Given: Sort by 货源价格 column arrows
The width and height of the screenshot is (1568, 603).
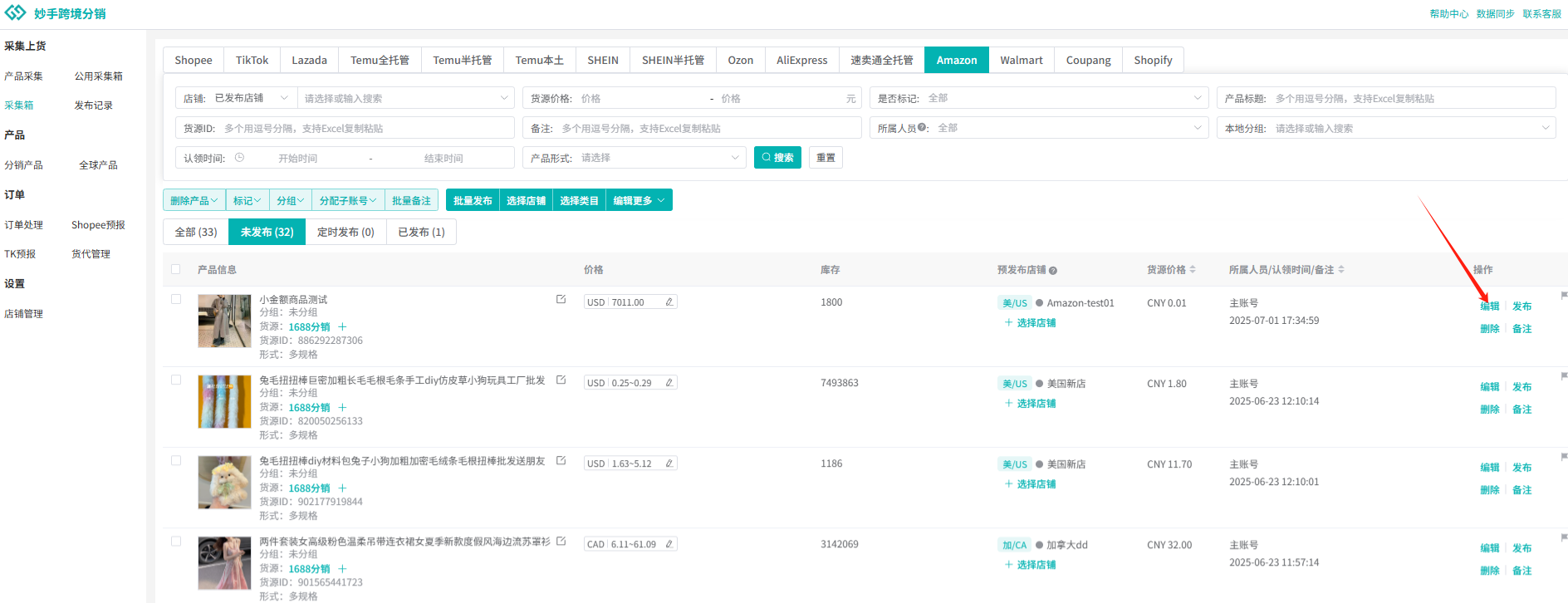Looking at the screenshot, I should click(x=1193, y=270).
